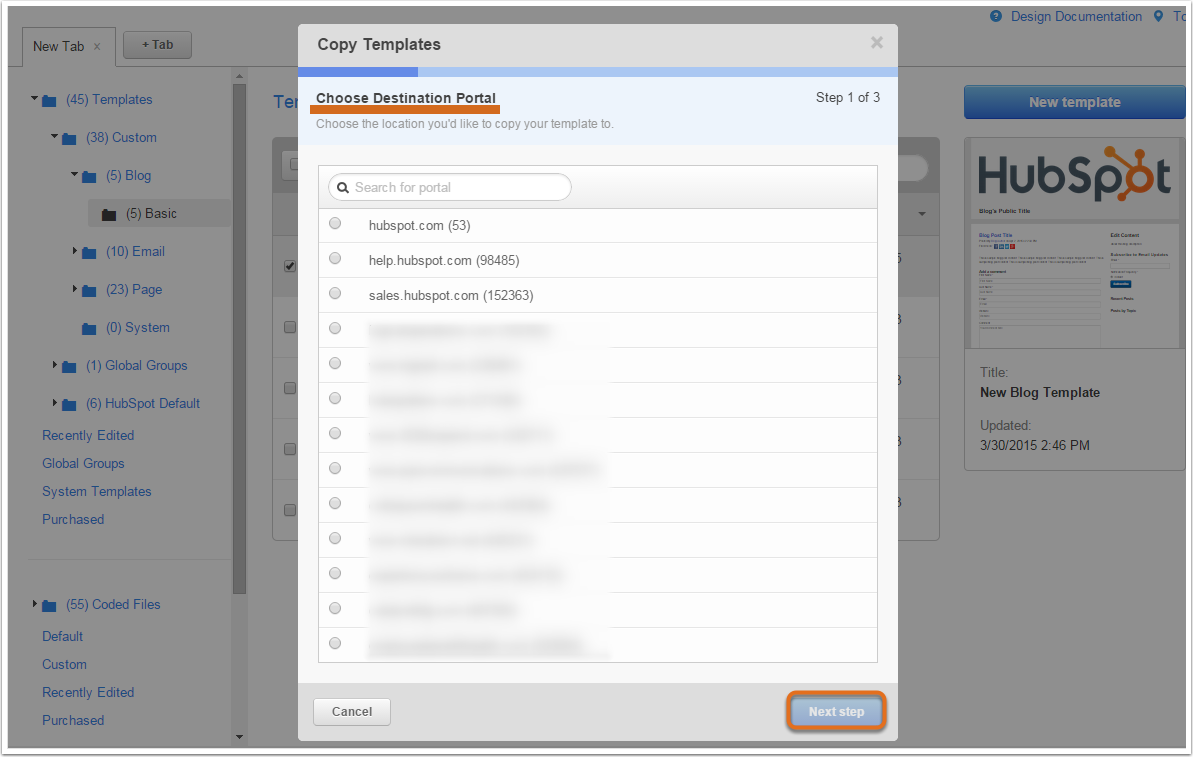Image resolution: width=1193 pixels, height=757 pixels.
Task: Open the template list sort dropdown arrow
Action: coord(922,214)
